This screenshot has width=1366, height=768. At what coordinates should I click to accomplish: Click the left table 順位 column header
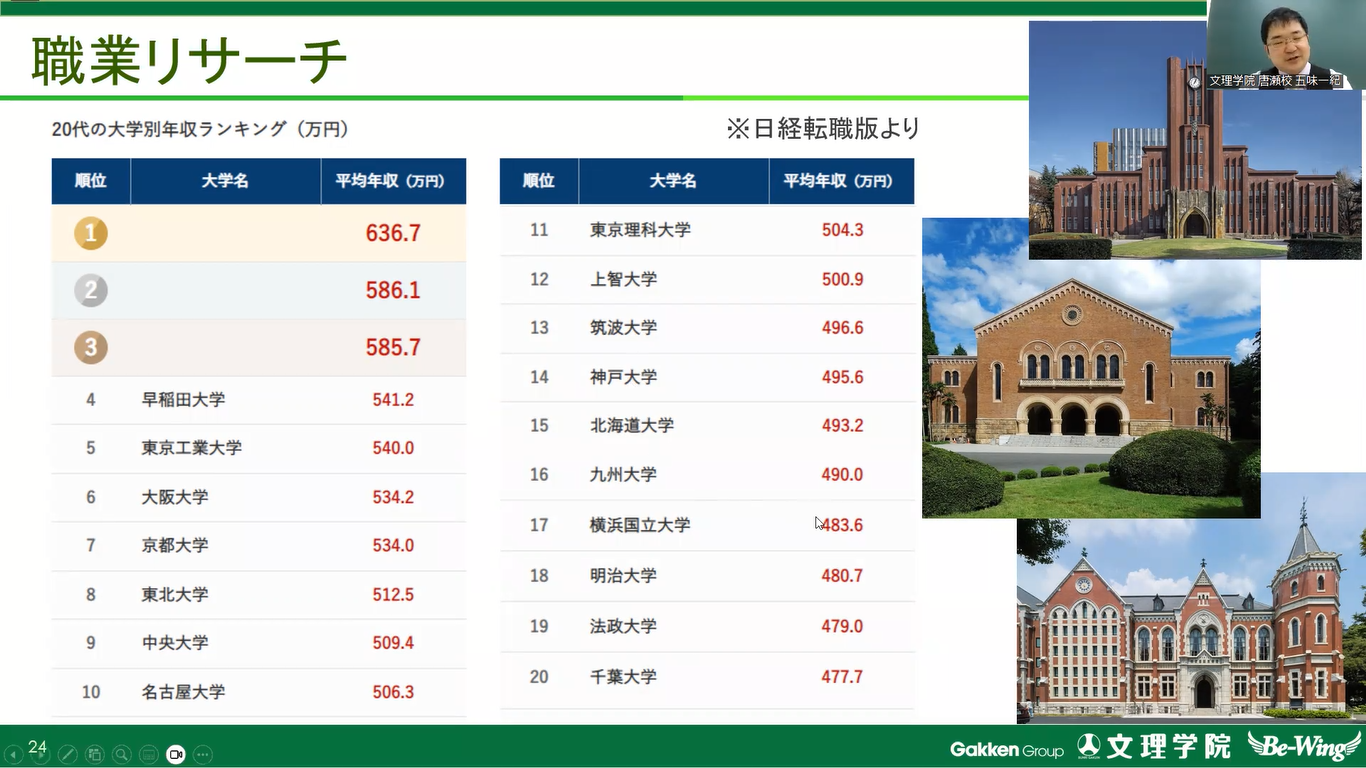(90, 181)
